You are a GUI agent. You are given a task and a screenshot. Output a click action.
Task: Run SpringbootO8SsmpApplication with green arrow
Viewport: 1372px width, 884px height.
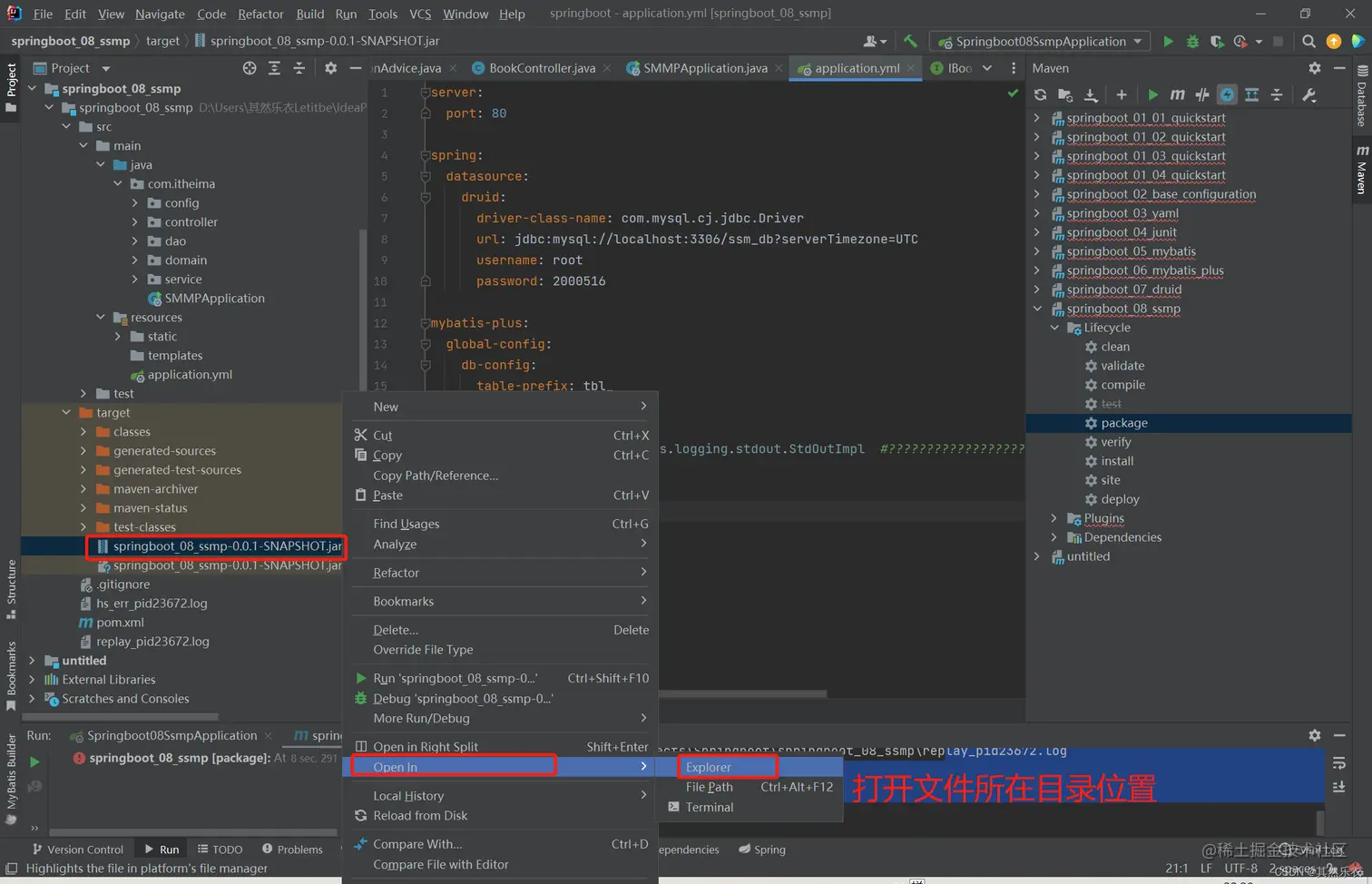[1168, 41]
